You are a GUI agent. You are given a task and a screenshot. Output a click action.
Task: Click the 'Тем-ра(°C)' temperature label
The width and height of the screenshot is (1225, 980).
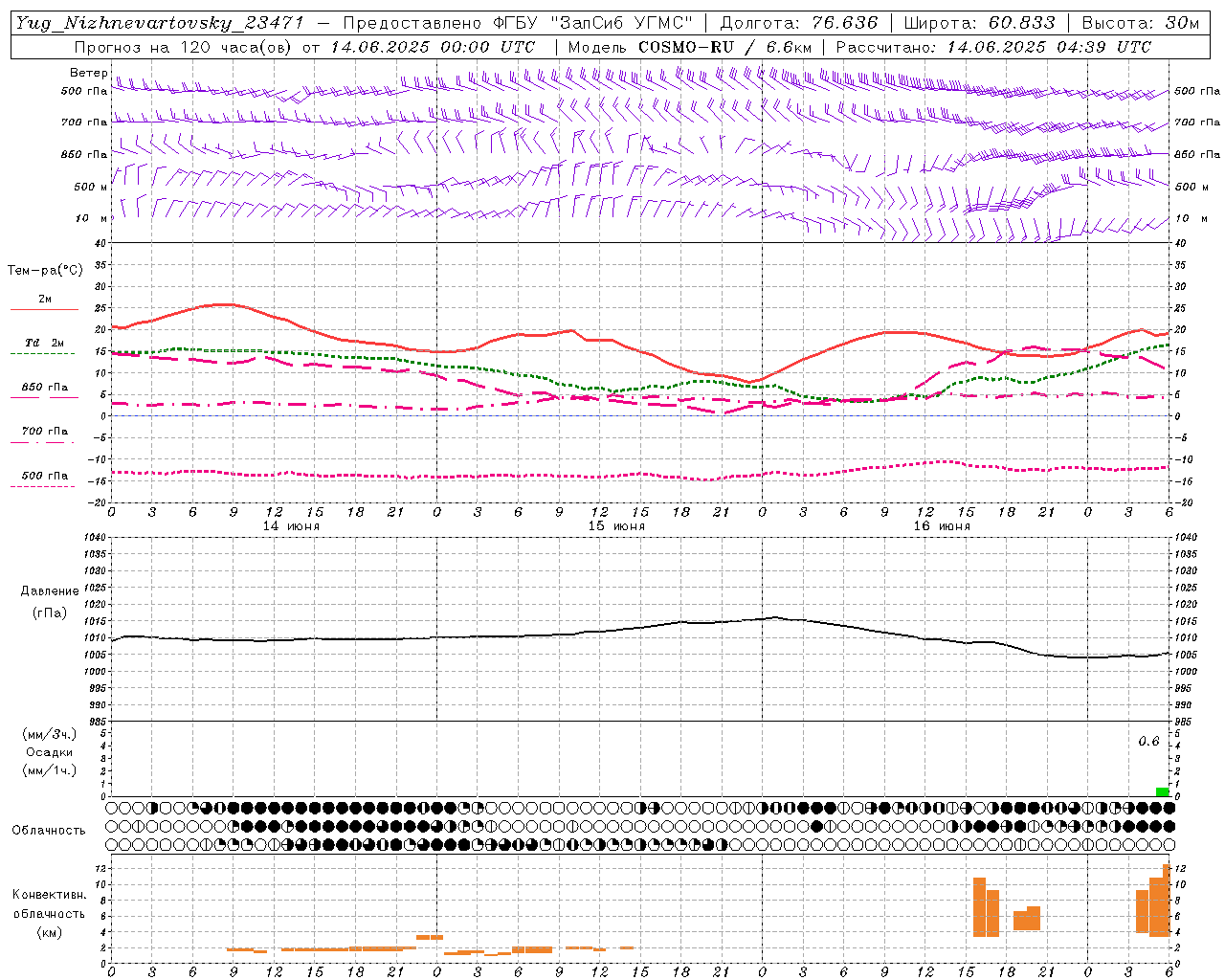[45, 271]
